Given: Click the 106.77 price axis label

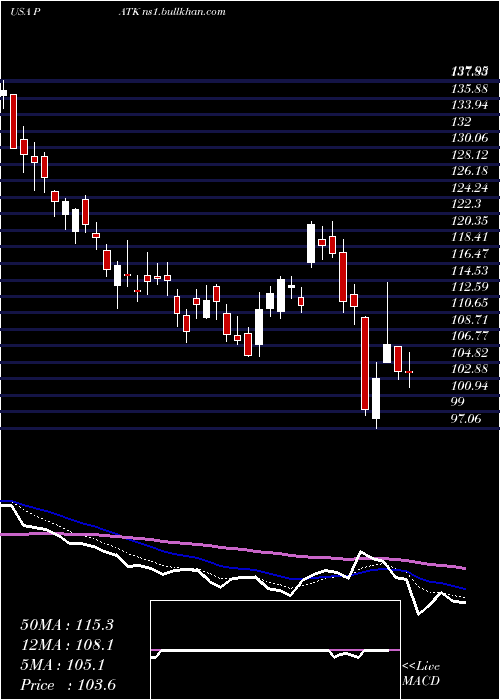Looking at the screenshot, I should [x=470, y=336].
